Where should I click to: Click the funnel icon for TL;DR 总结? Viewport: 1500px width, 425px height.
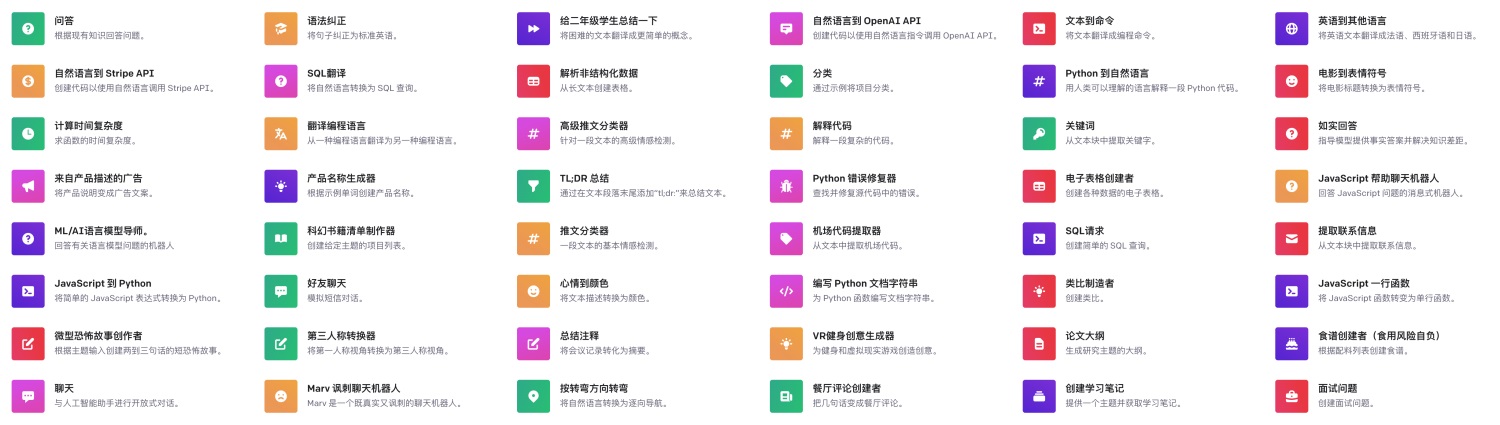[534, 186]
